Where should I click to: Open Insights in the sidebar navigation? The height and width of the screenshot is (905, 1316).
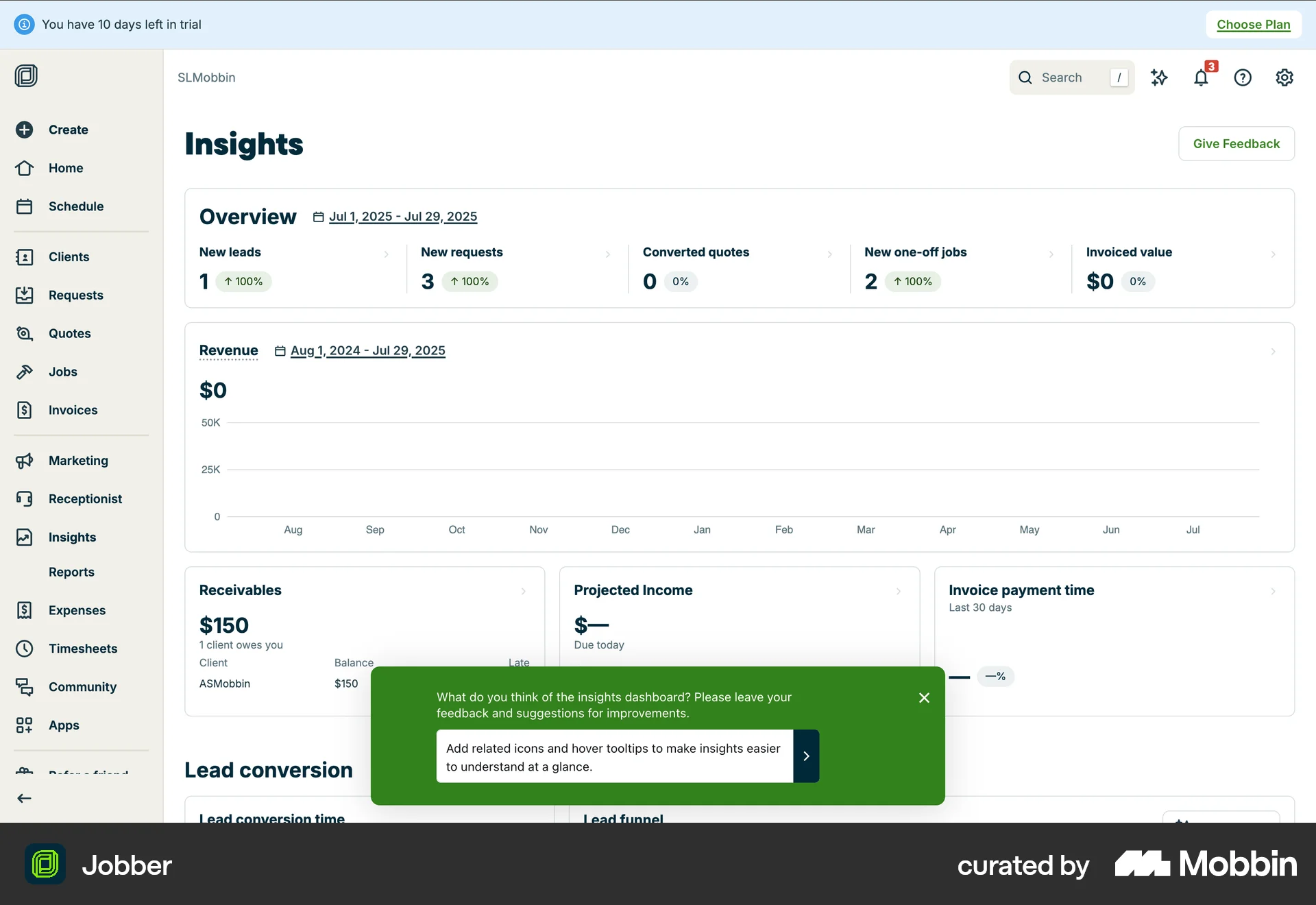pos(71,537)
